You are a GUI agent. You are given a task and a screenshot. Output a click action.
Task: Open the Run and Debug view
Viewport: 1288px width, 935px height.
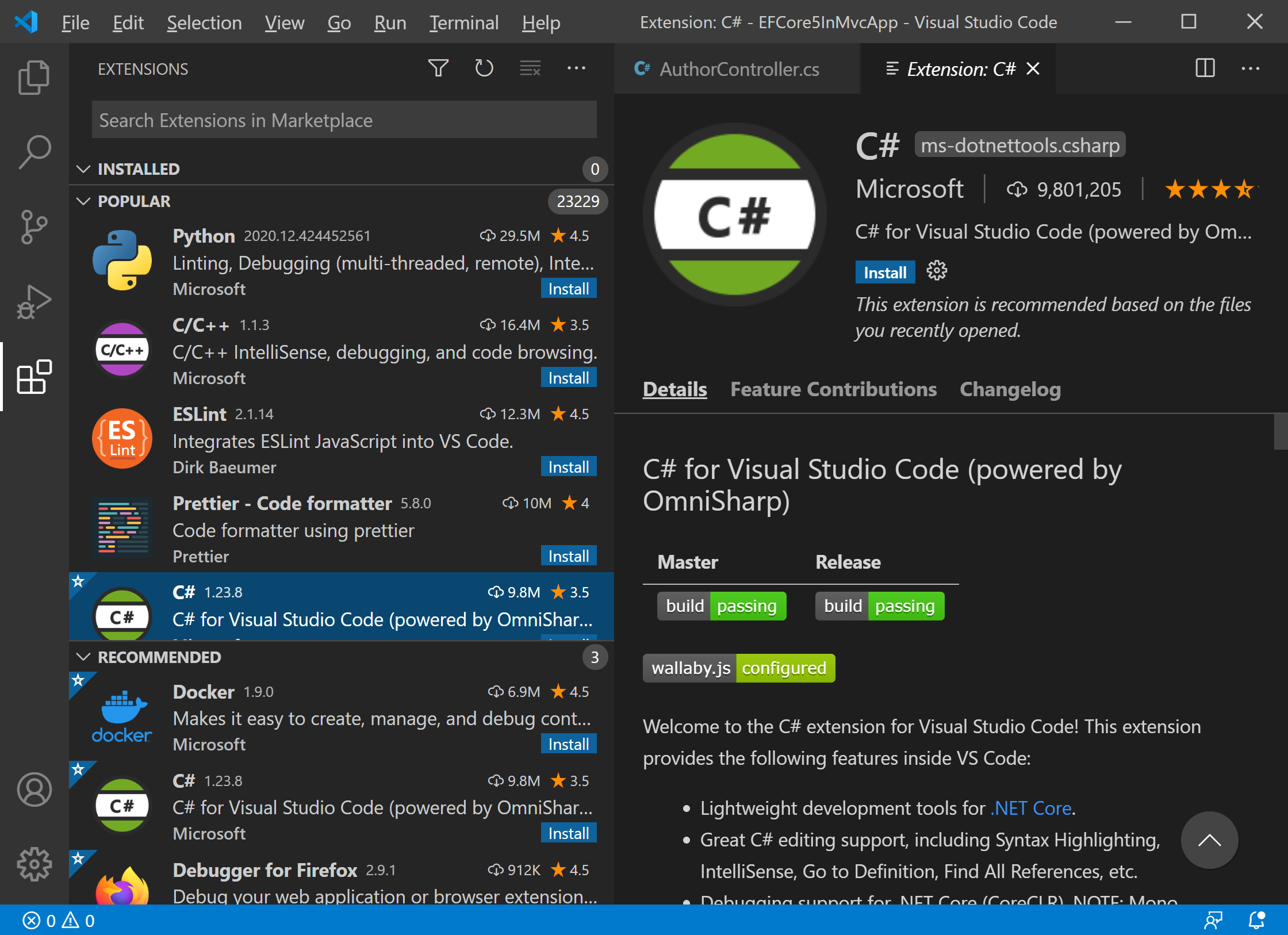point(34,302)
